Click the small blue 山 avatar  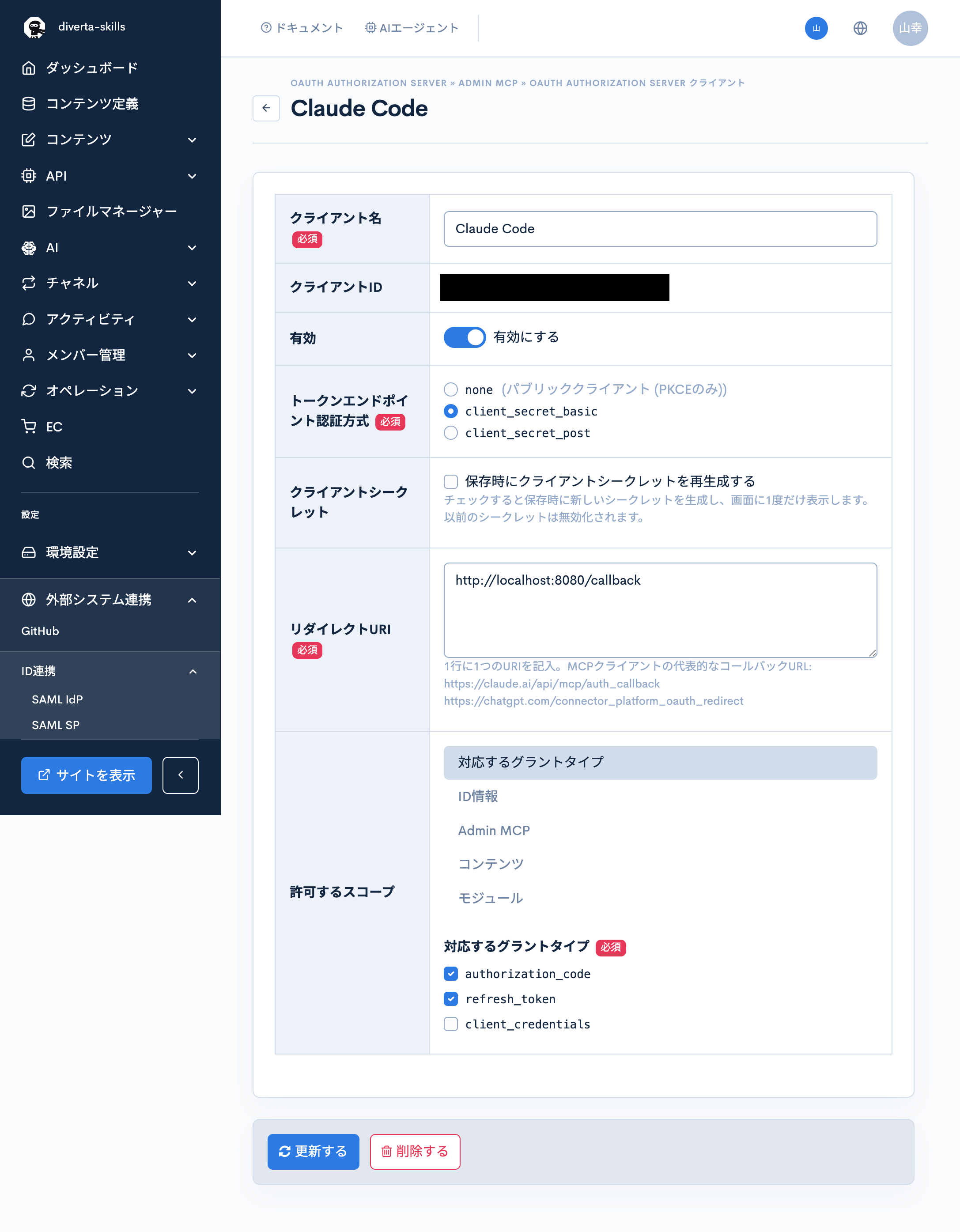tap(816, 28)
